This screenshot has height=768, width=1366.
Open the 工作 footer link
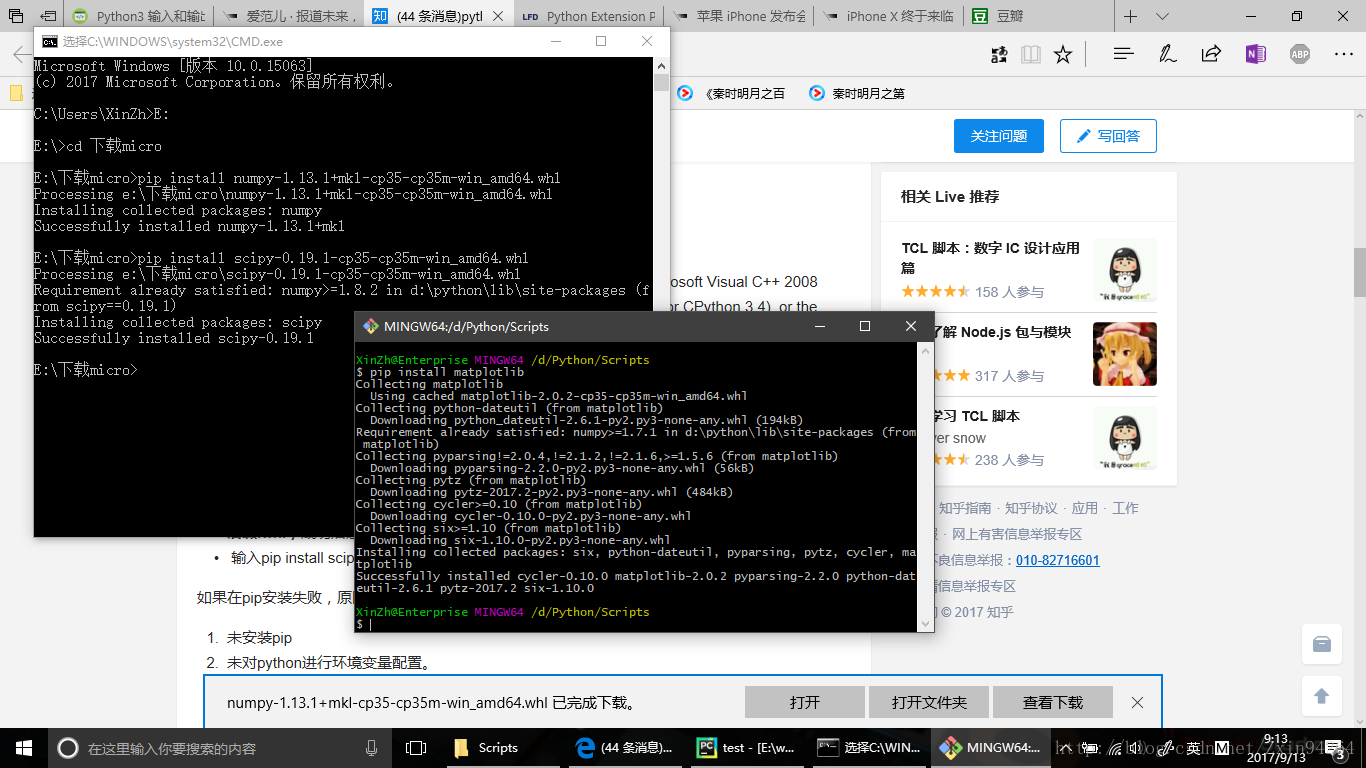click(x=1126, y=508)
